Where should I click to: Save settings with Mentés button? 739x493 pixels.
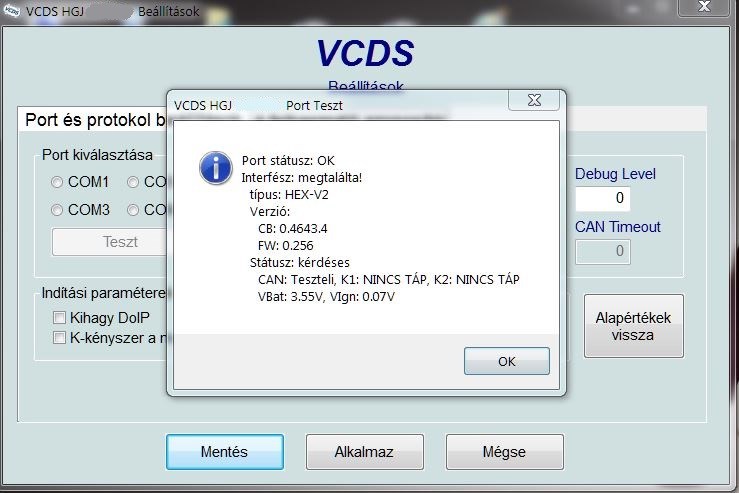[225, 452]
